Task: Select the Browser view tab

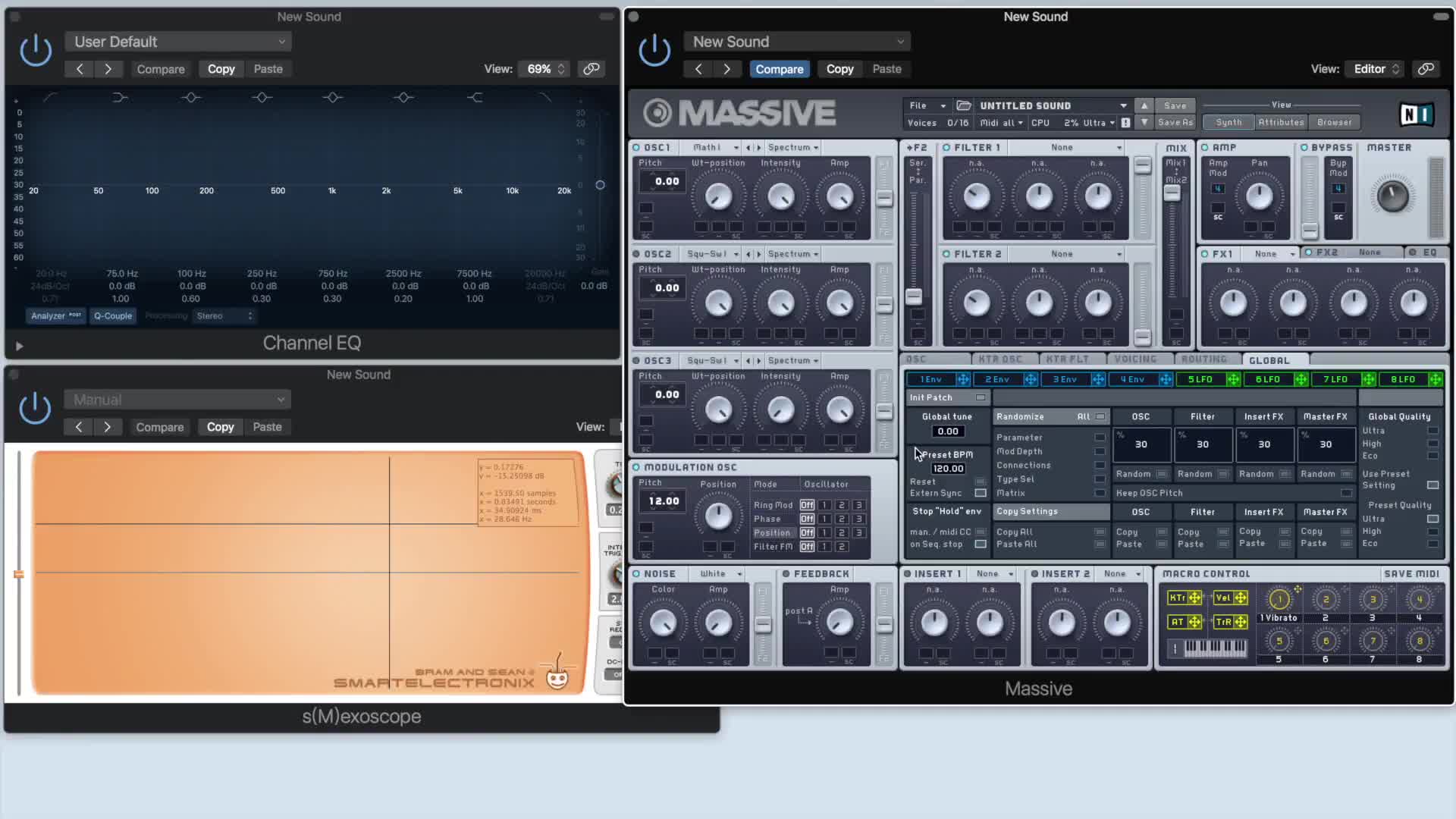Action: point(1334,122)
